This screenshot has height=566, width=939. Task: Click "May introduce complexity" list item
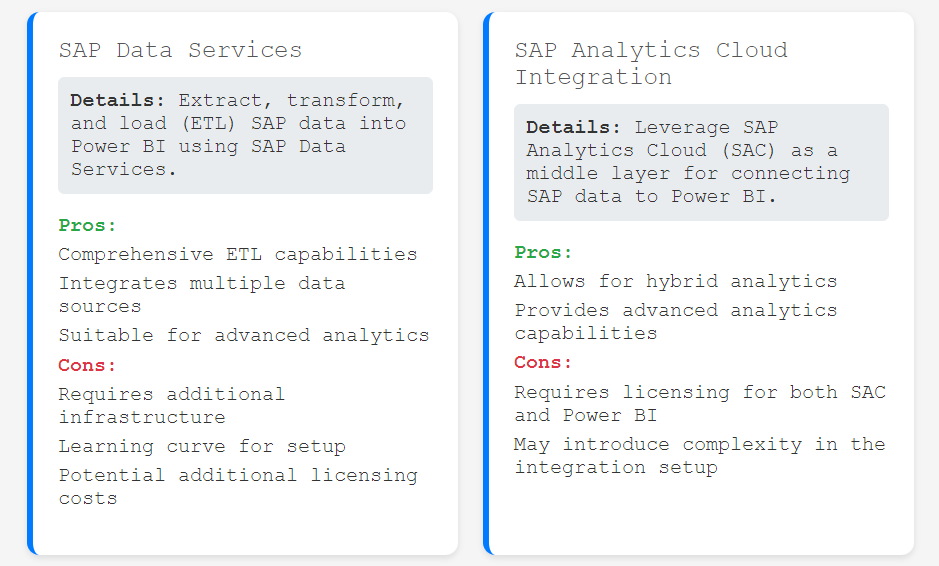(x=699, y=455)
